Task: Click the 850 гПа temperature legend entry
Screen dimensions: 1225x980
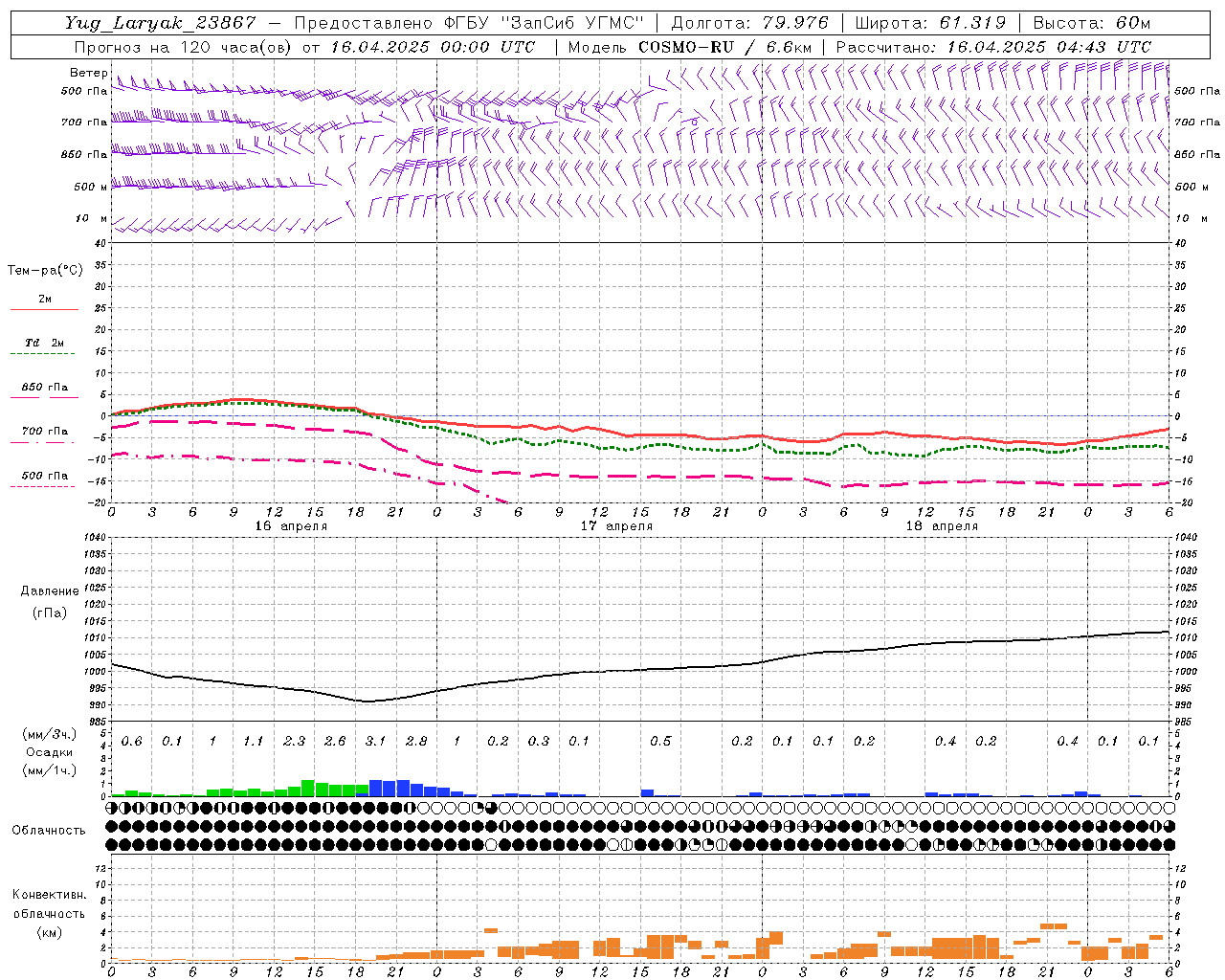Action: click(44, 388)
